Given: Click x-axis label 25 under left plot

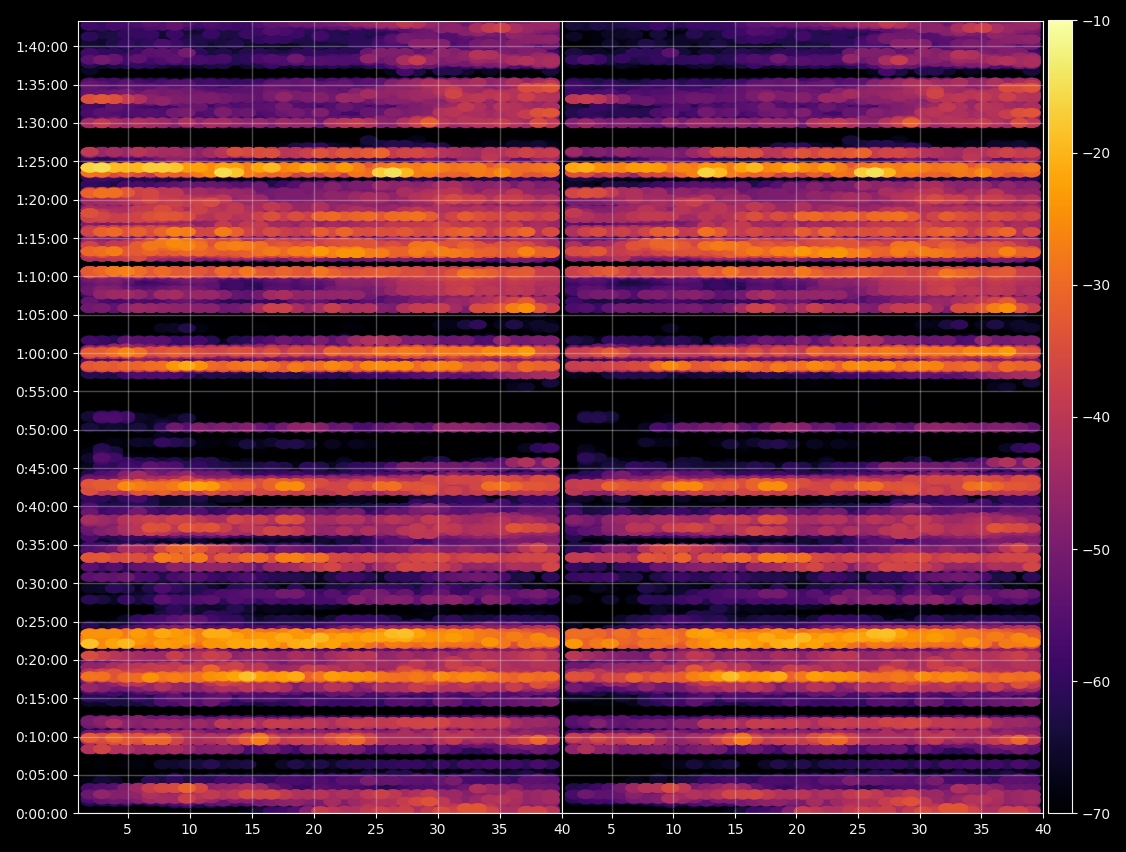Looking at the screenshot, I should point(376,829).
